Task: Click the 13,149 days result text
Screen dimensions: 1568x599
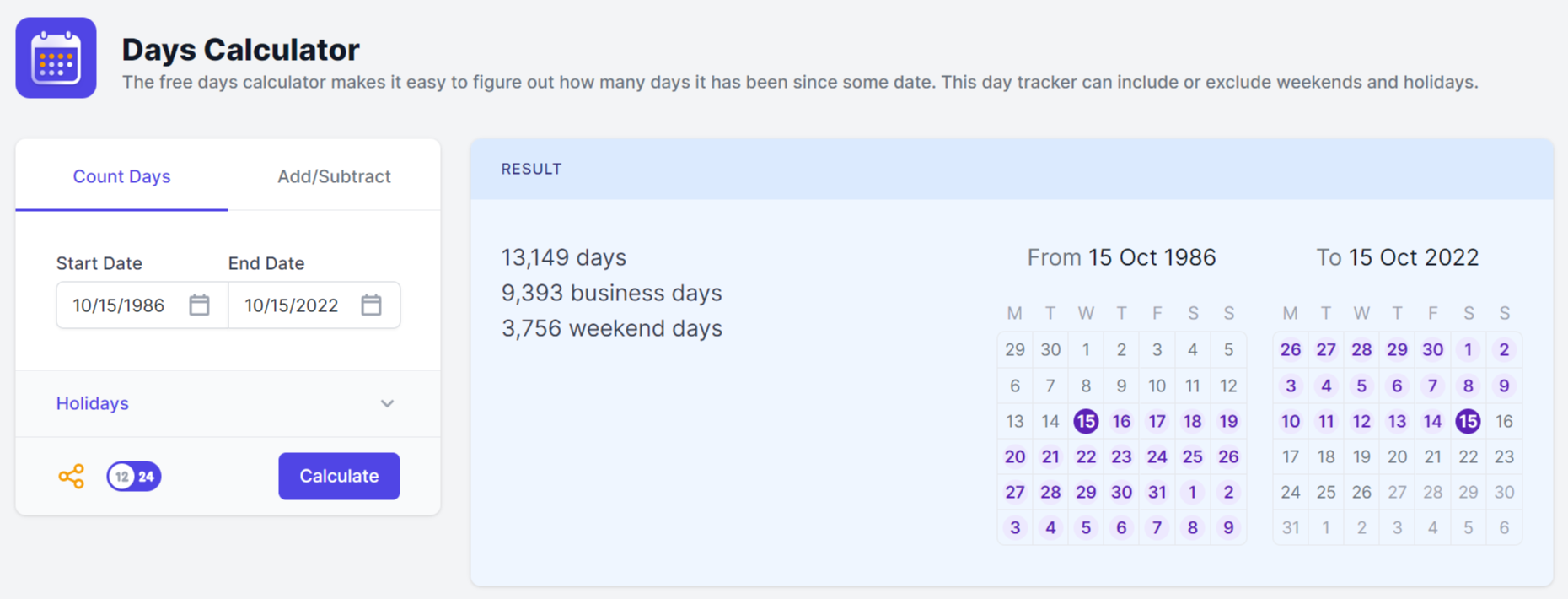Action: coord(564,257)
